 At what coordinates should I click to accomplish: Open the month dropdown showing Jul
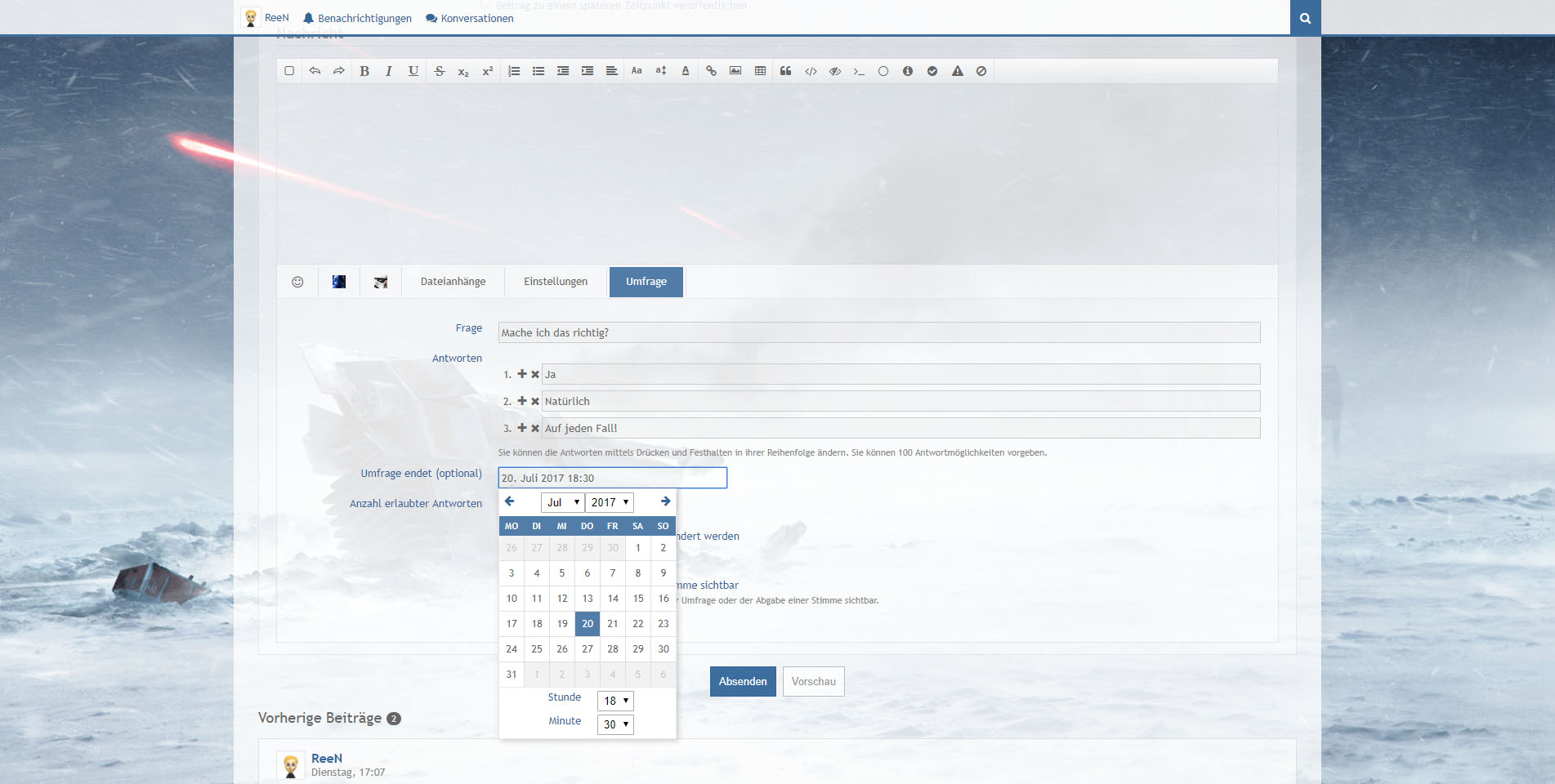[562, 502]
